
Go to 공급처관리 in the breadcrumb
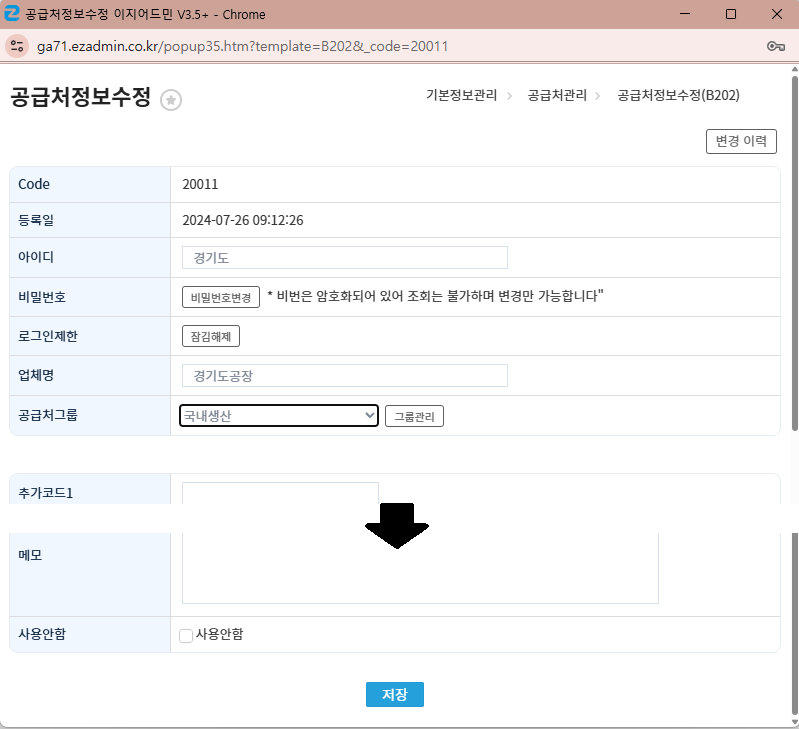[557, 95]
